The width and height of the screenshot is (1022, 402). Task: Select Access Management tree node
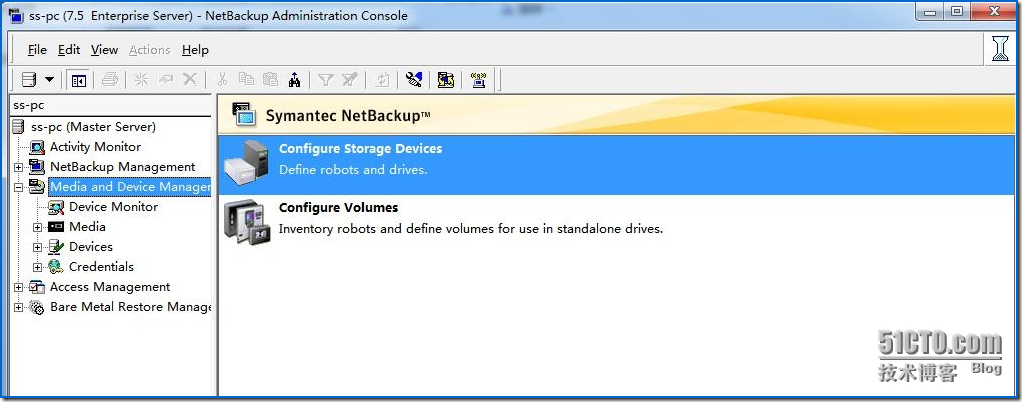(x=110, y=287)
